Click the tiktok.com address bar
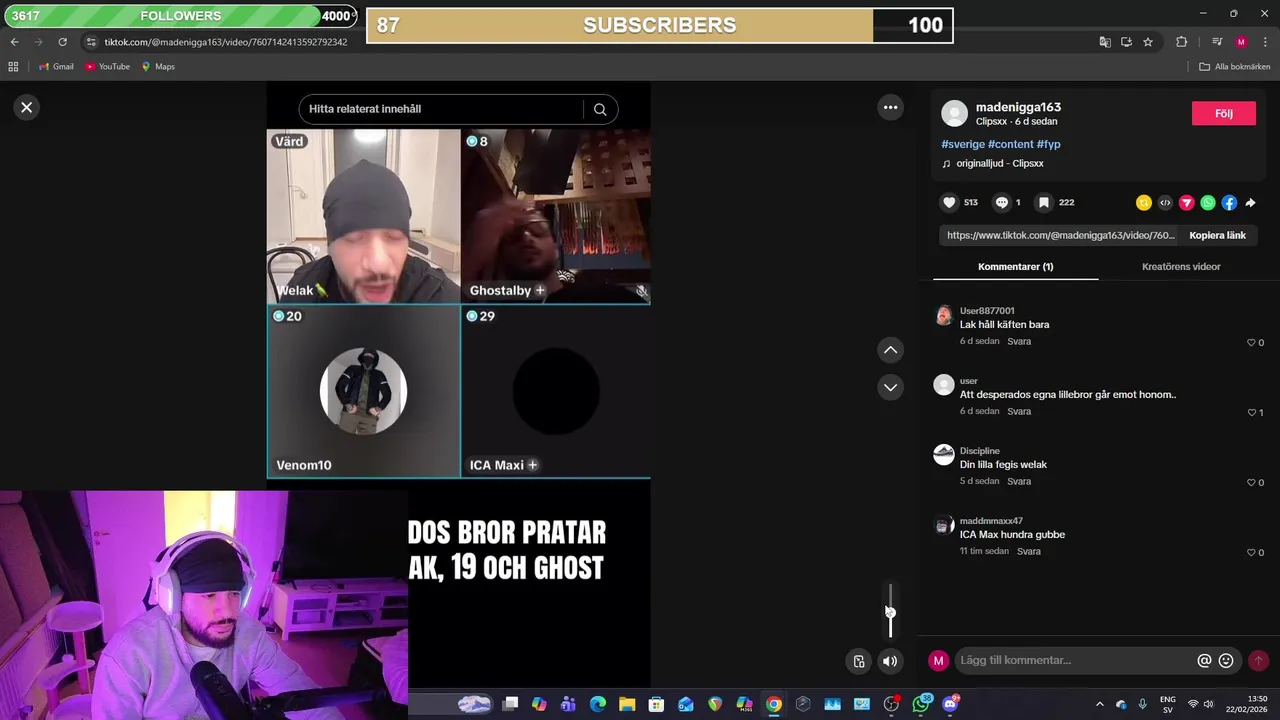 coord(226,42)
